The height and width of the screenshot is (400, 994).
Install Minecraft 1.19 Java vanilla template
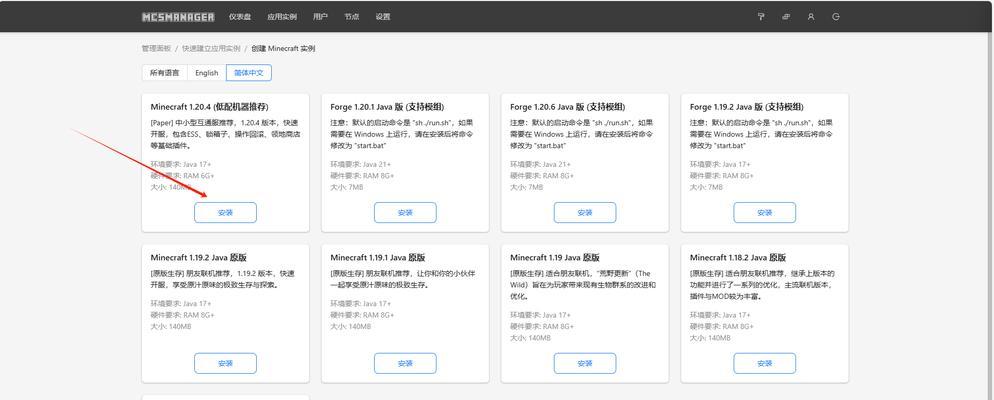tap(584, 363)
